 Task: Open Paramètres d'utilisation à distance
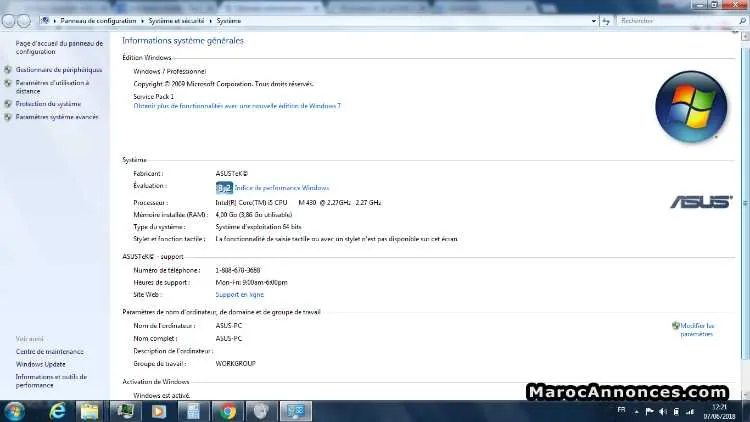point(52,87)
